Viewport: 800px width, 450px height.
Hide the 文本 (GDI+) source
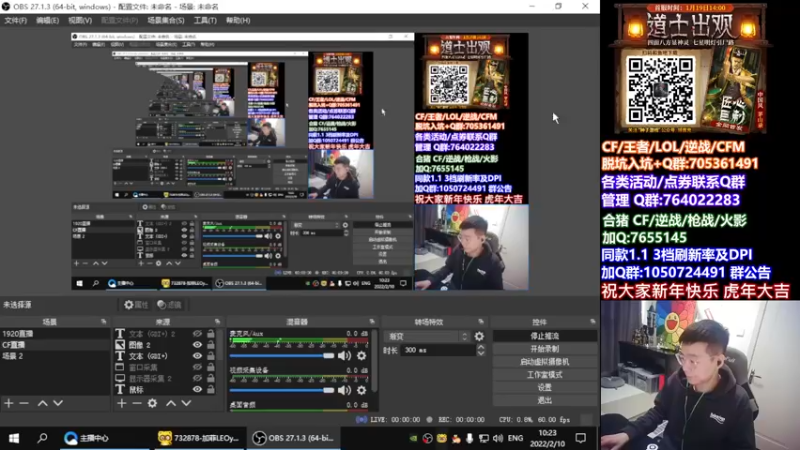coord(197,356)
